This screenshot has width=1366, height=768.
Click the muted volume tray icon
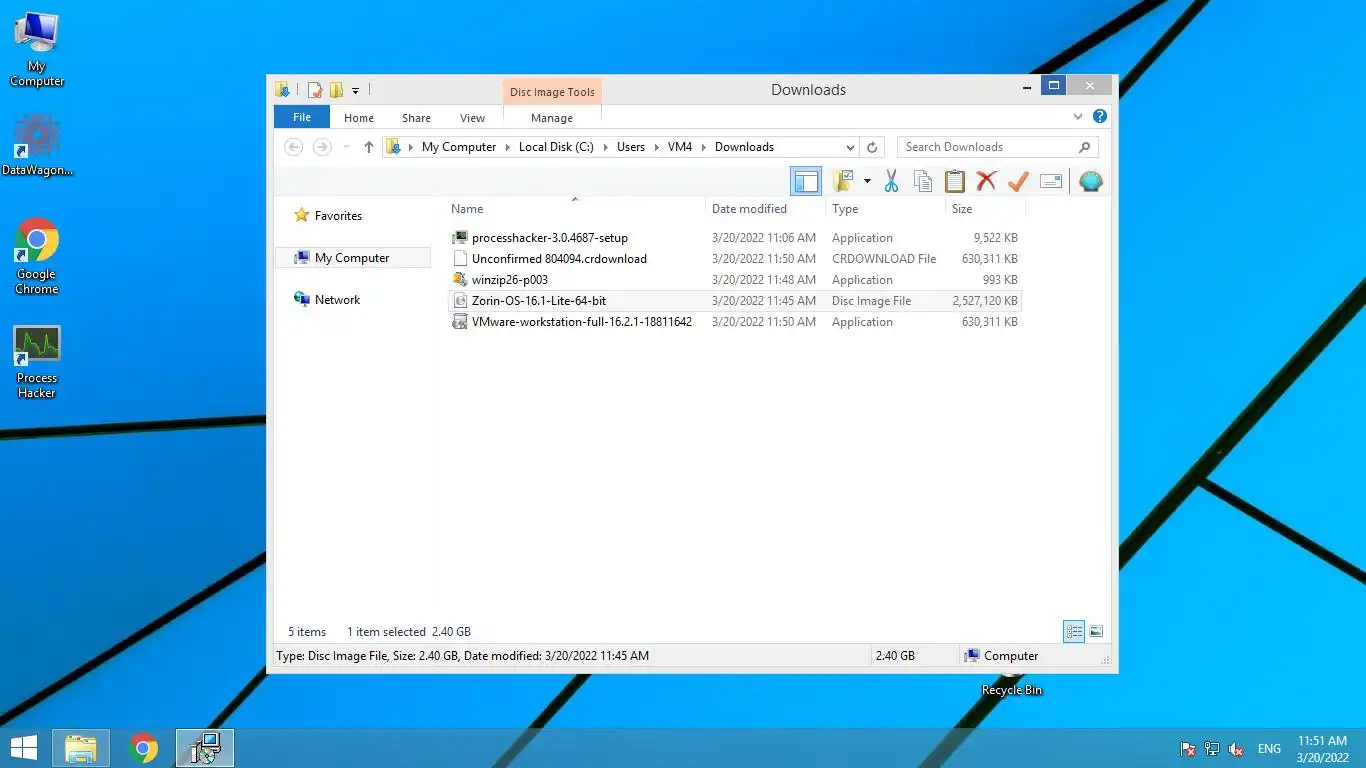1236,749
